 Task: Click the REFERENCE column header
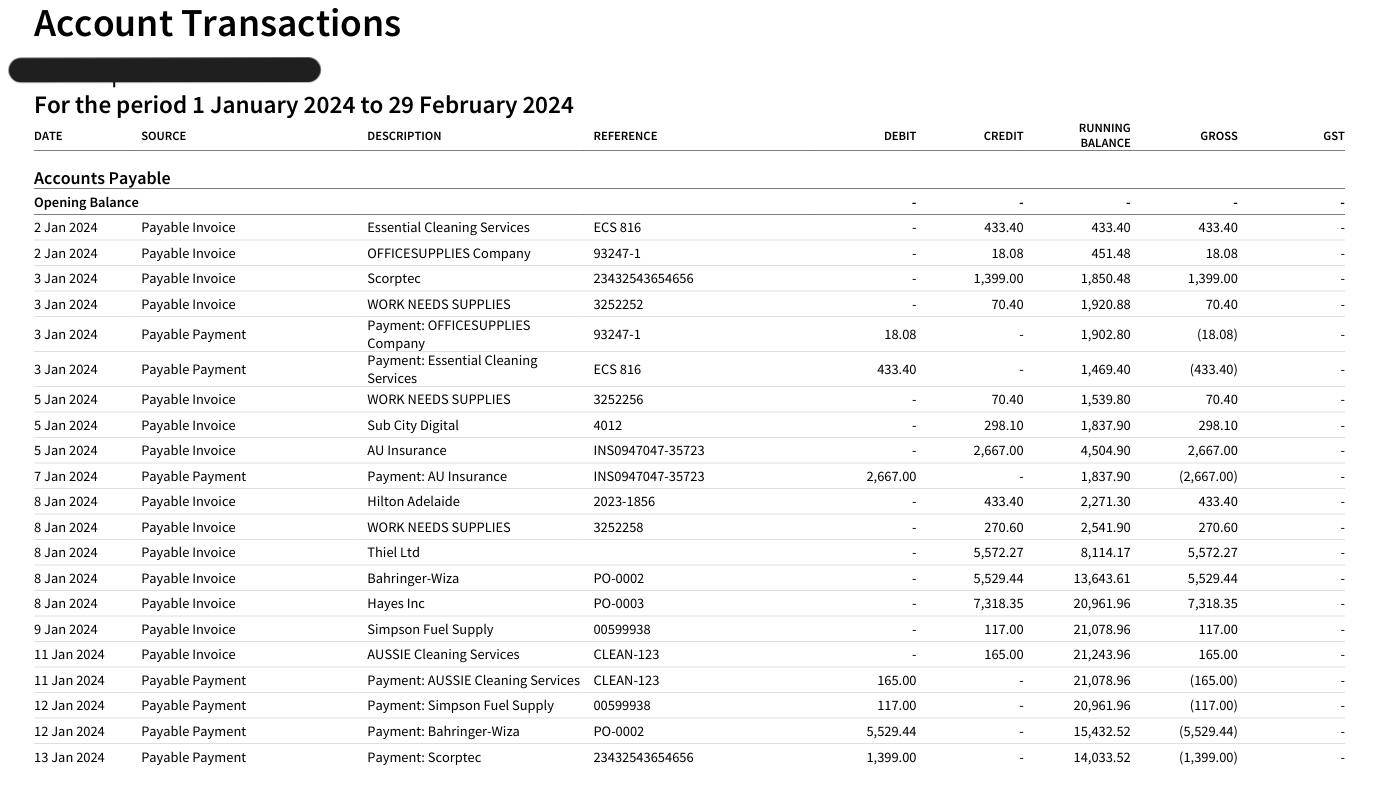pyautogui.click(x=625, y=136)
